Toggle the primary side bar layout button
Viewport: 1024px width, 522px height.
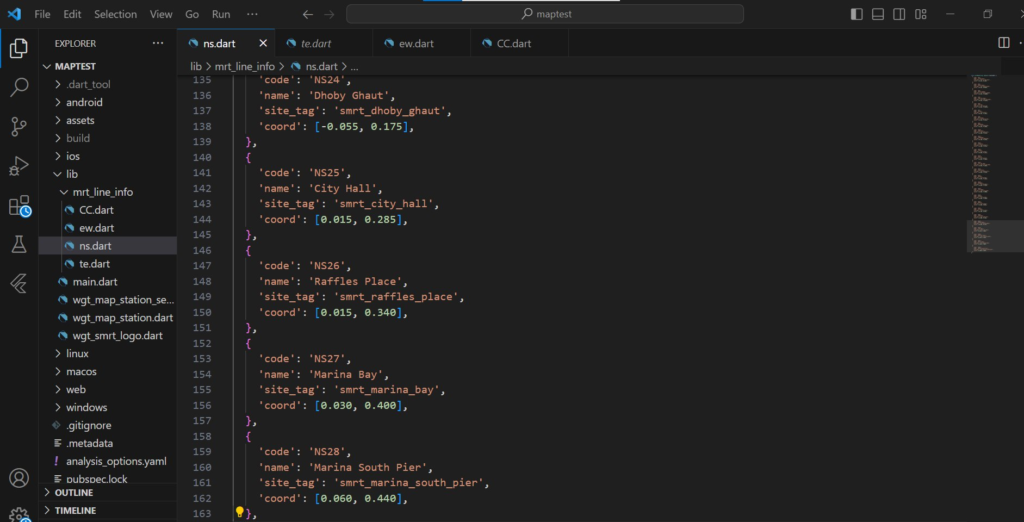point(857,14)
